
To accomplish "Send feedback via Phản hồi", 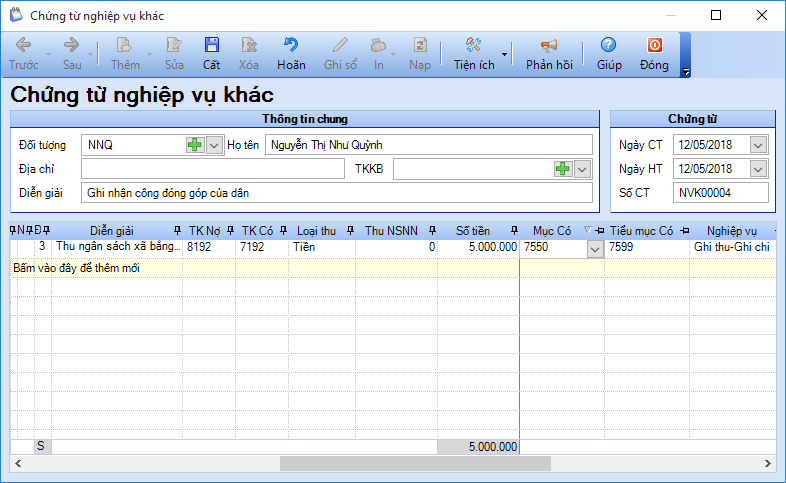I will pos(549,54).
